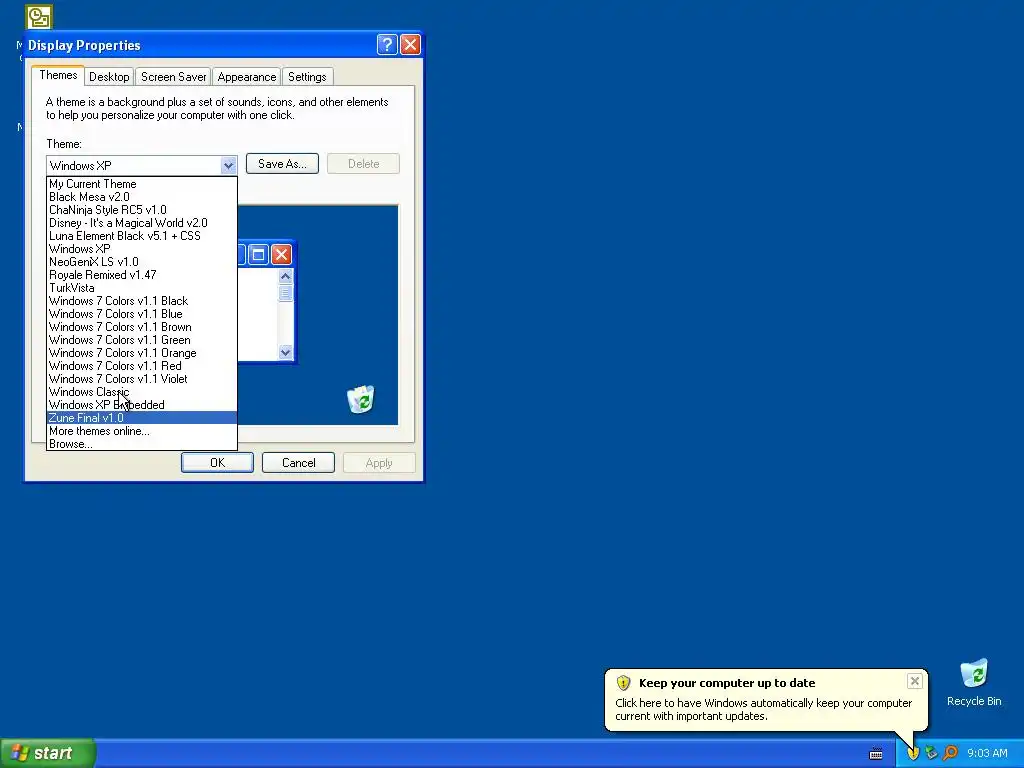Click the preview window's red close button
The image size is (1024, 768).
click(x=281, y=254)
